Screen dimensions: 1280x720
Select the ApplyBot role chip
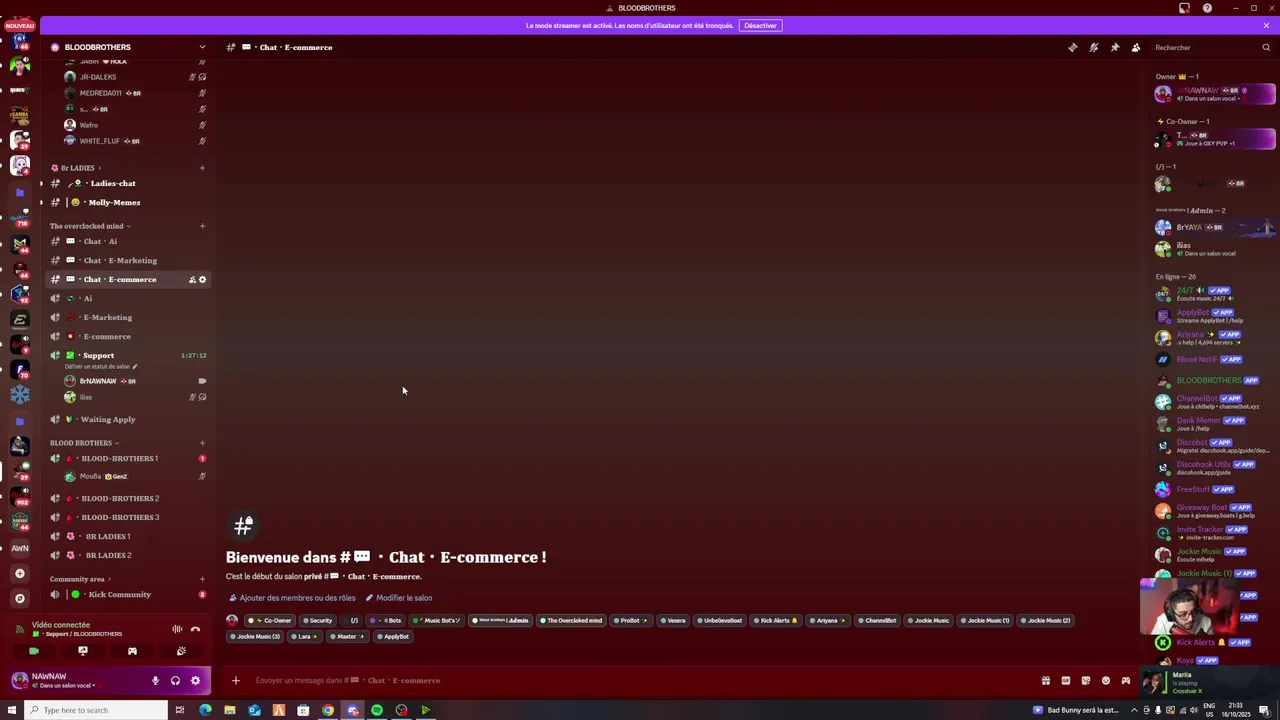[393, 636]
